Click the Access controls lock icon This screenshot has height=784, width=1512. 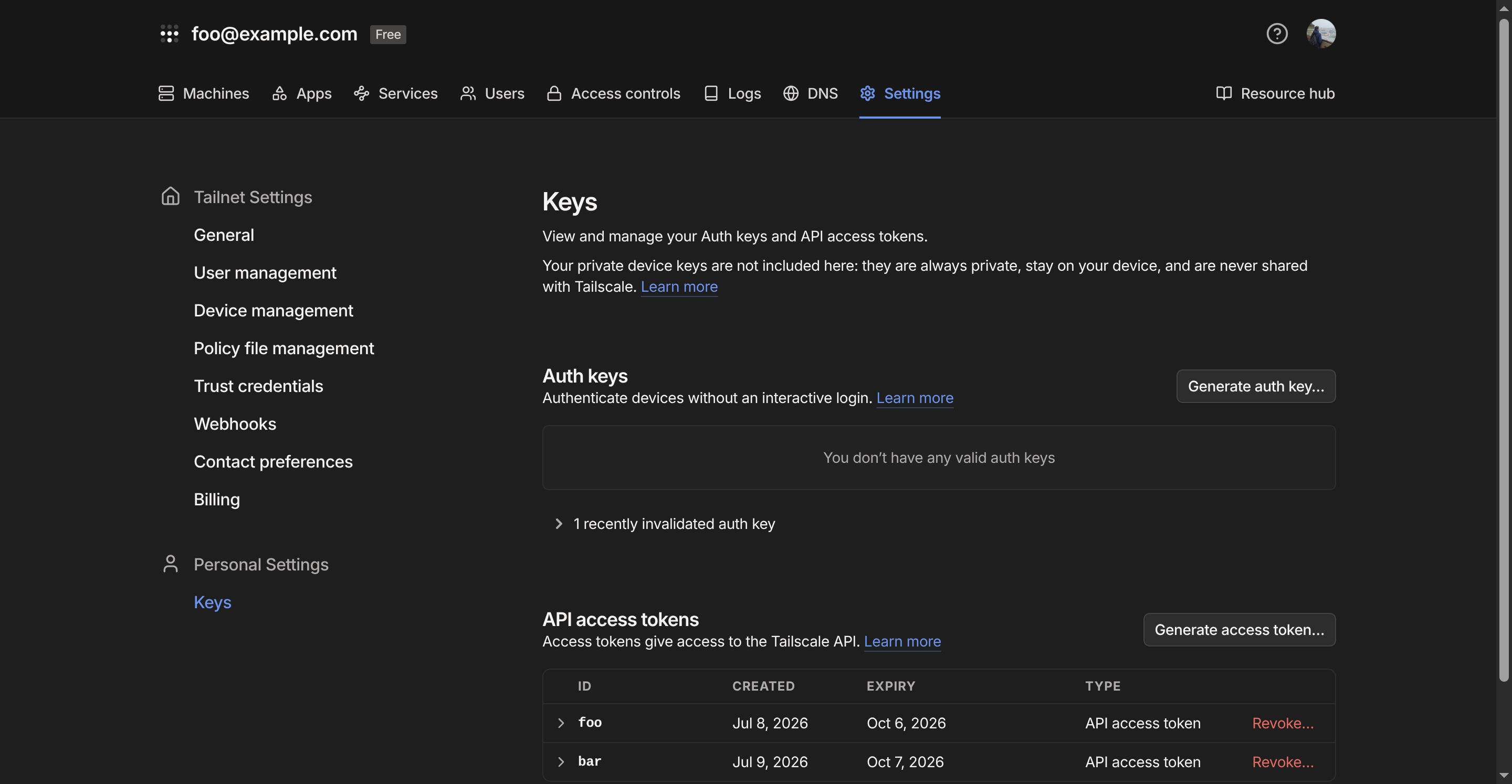point(554,93)
